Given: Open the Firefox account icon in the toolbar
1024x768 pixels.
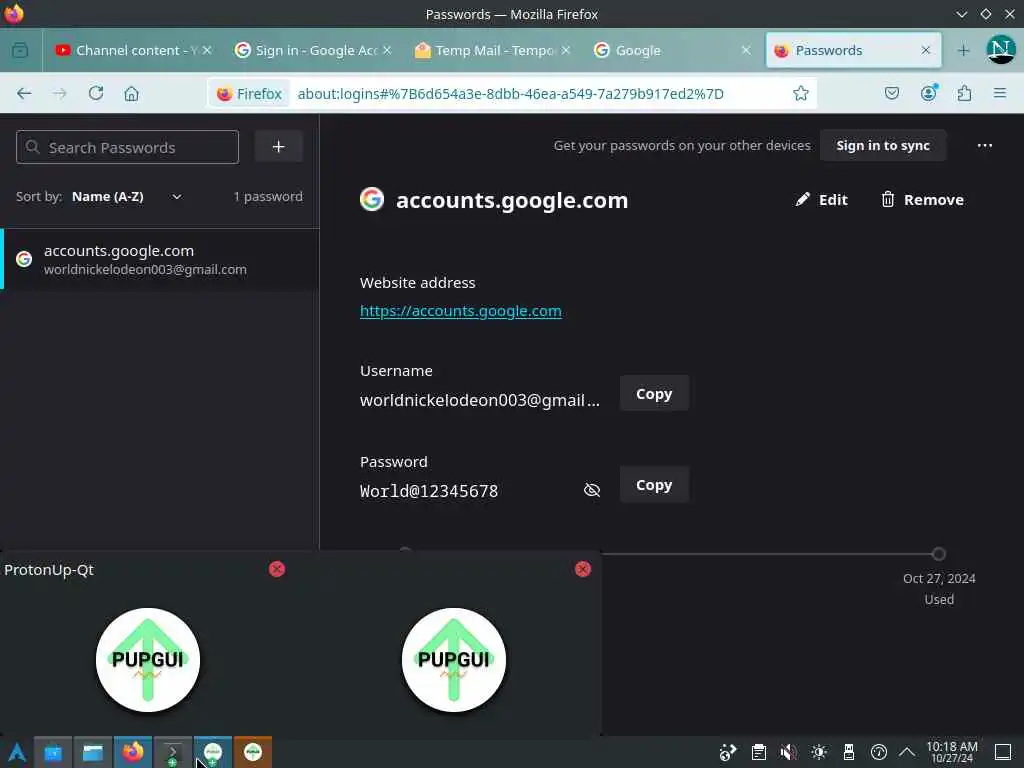Looking at the screenshot, I should pyautogui.click(x=929, y=93).
